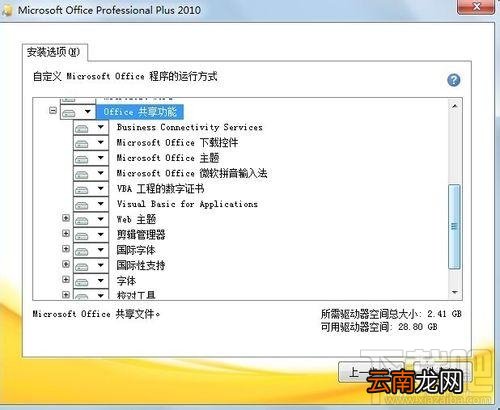Select Business Connectivity Services item

tap(189, 127)
